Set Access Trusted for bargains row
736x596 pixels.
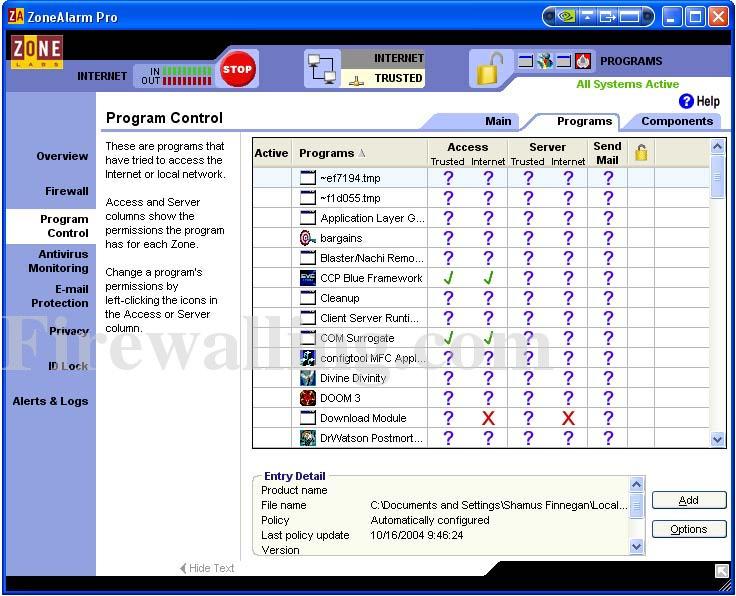click(448, 238)
